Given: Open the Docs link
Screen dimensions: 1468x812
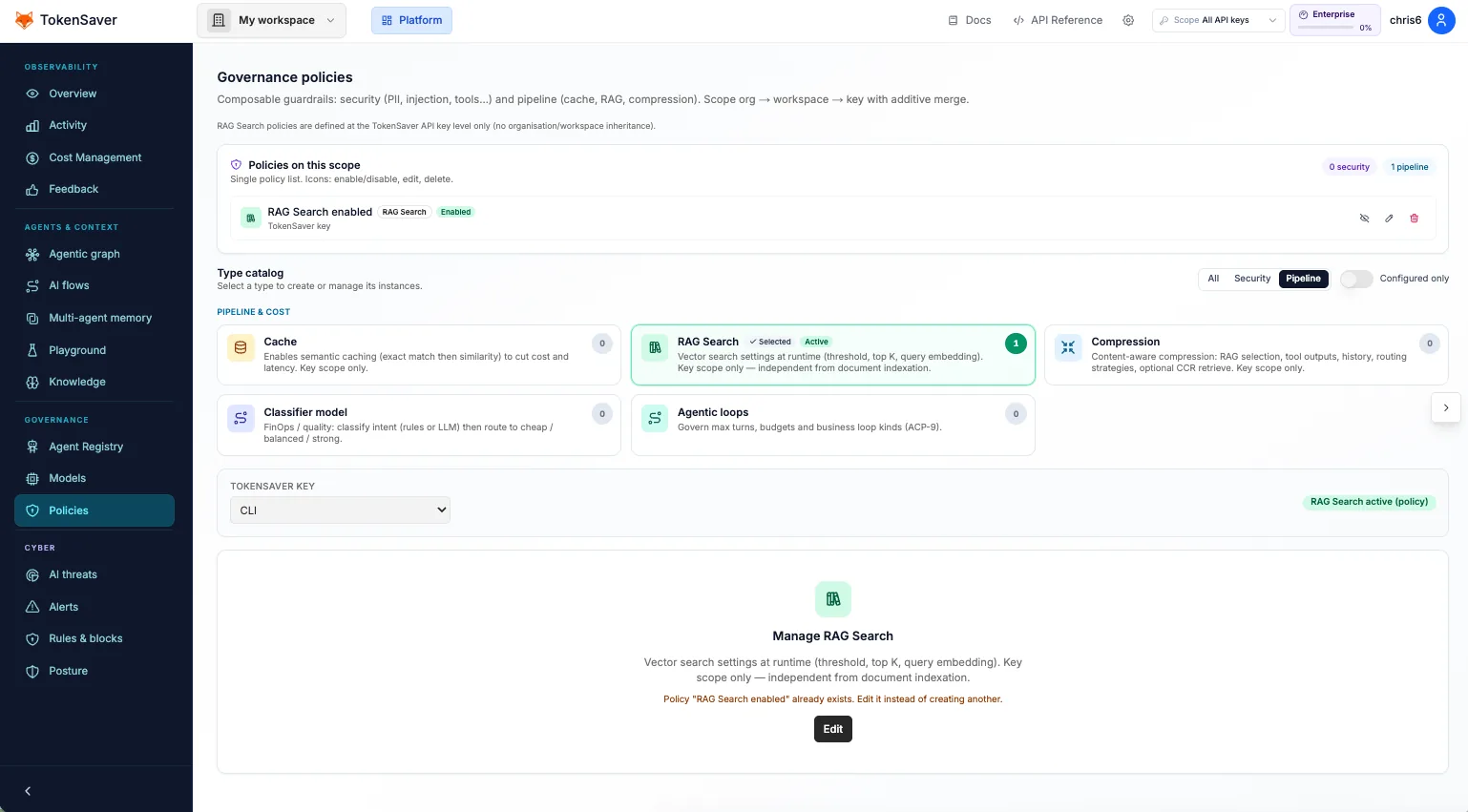Looking at the screenshot, I should coord(969,20).
